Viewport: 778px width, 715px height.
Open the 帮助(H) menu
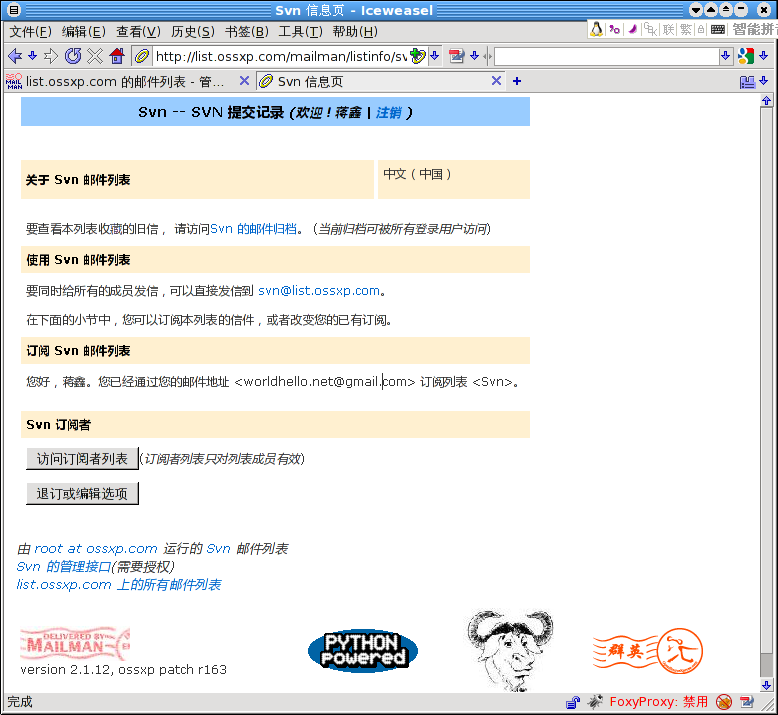[x=355, y=32]
